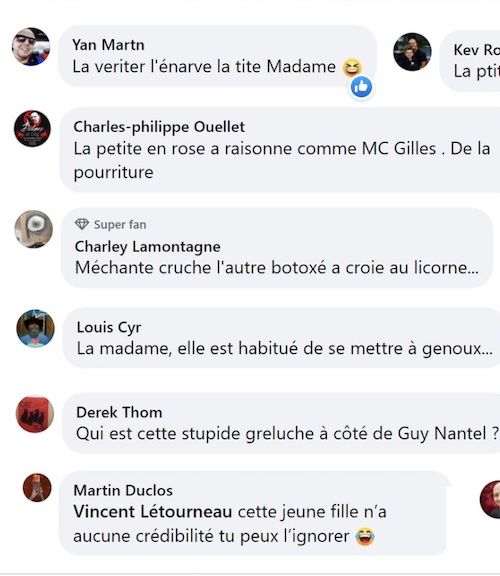Image resolution: width=500 pixels, height=576 pixels.
Task: Open Derek Thom's red avatar
Action: click(35, 414)
